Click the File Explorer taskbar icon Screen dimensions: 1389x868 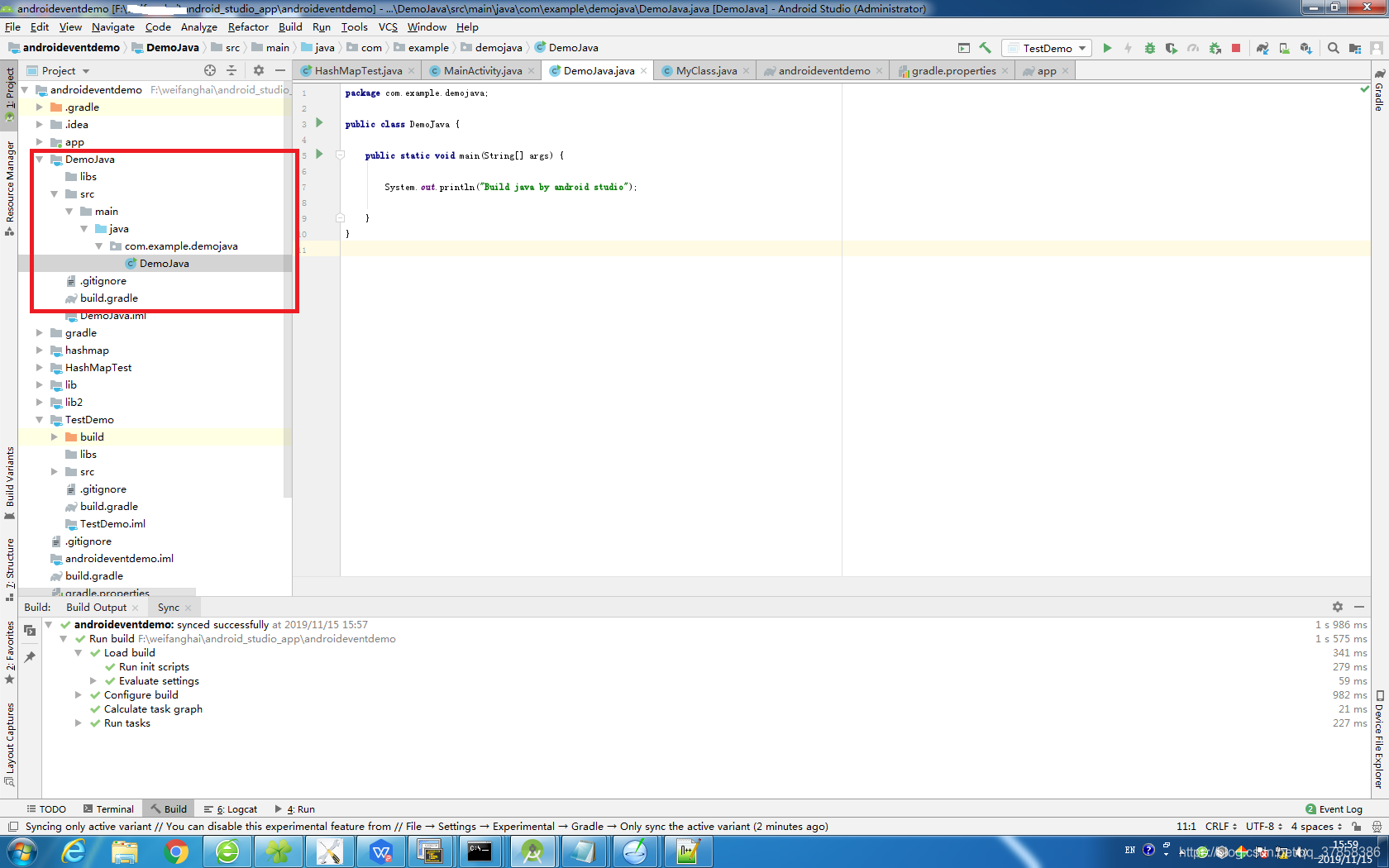[125, 851]
